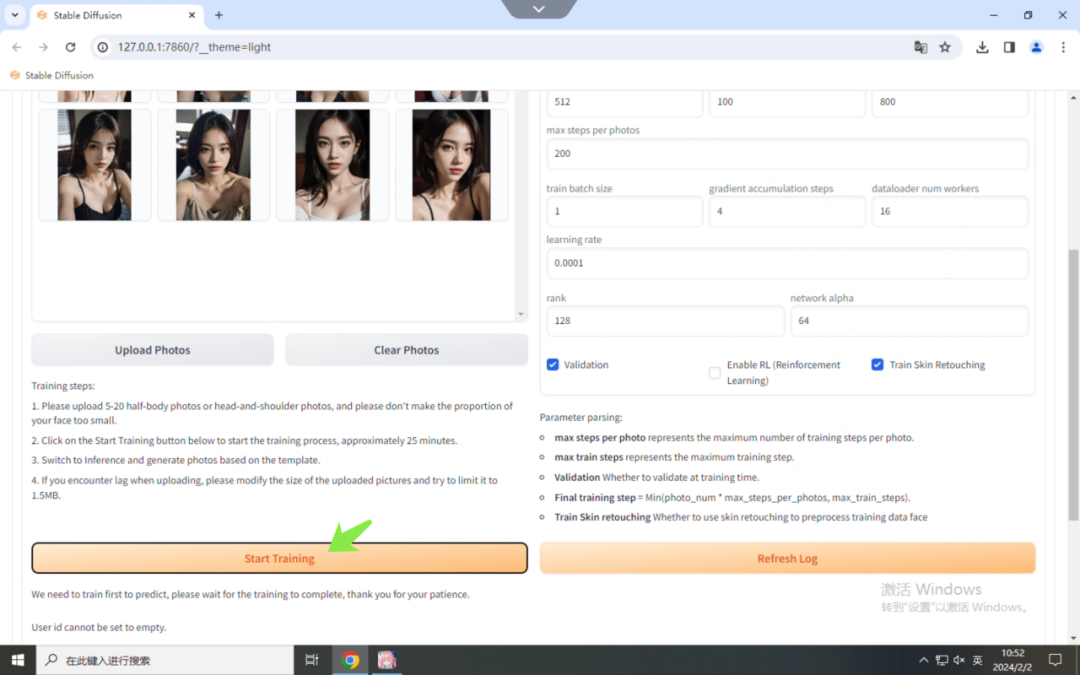Open the Chrome profile avatar
The height and width of the screenshot is (675, 1080).
[x=1036, y=47]
